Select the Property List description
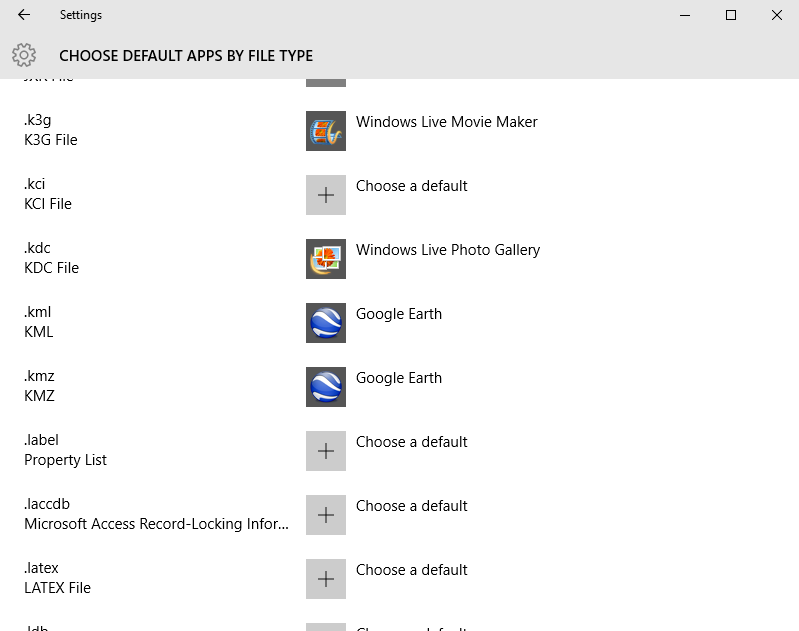The image size is (799, 631). point(65,460)
